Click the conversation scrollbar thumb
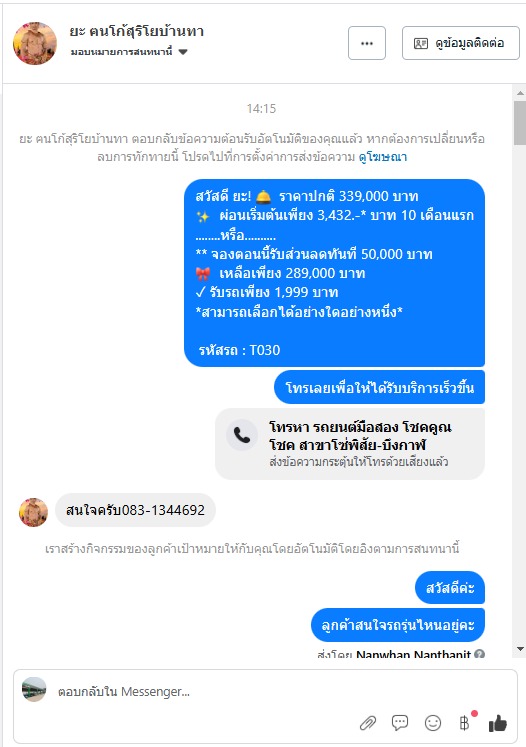Screen dimensions: 526x747 click(520, 123)
